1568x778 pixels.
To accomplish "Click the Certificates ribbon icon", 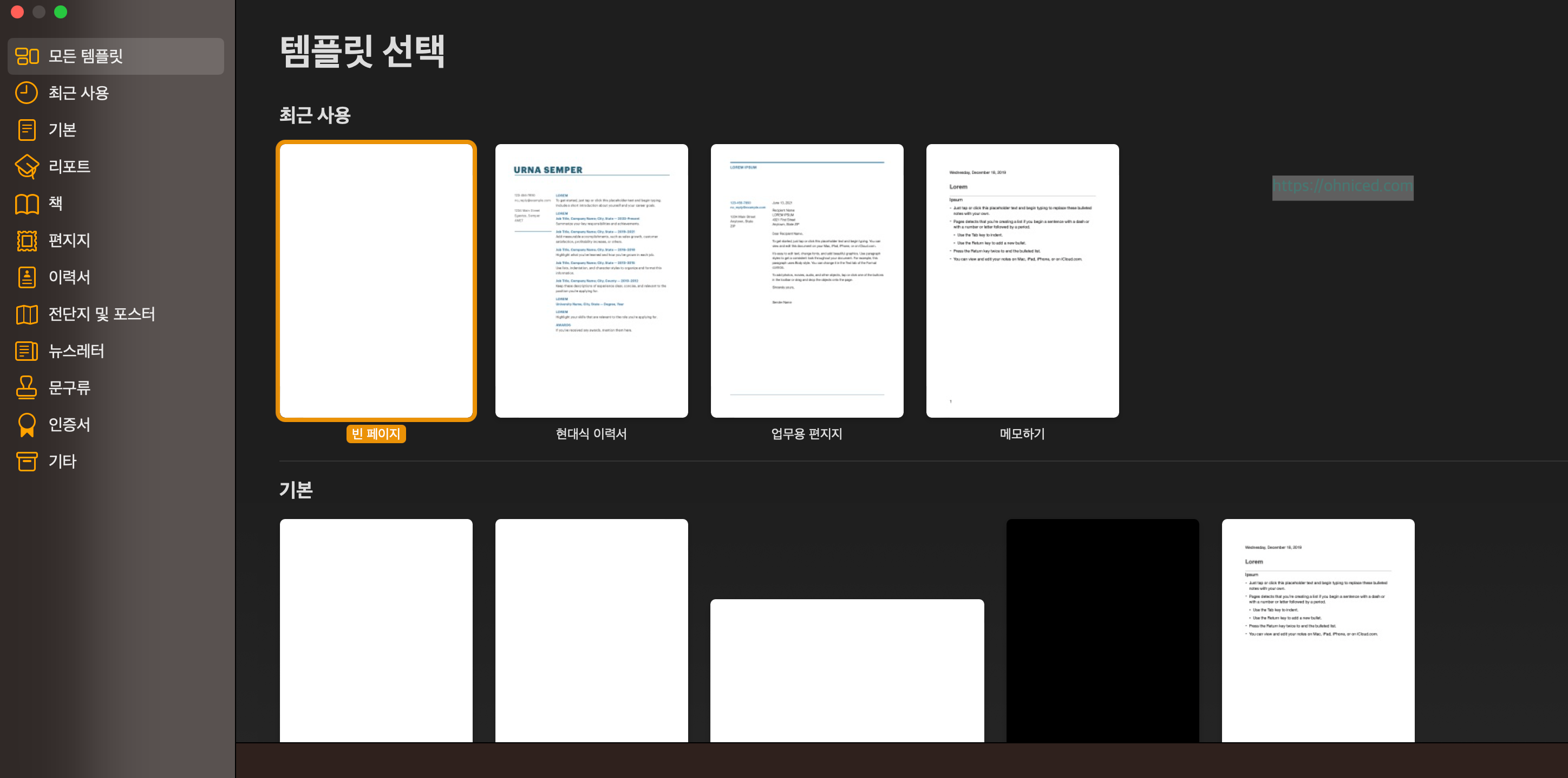I will click(x=27, y=425).
